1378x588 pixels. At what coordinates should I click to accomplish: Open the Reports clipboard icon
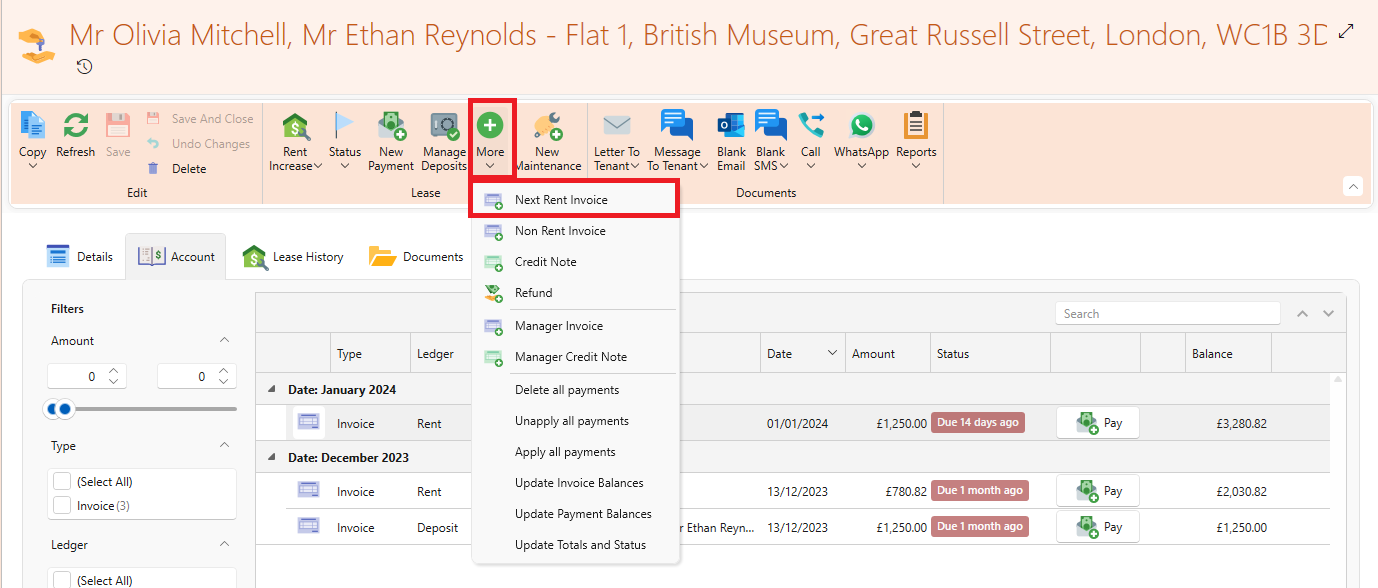tap(915, 126)
